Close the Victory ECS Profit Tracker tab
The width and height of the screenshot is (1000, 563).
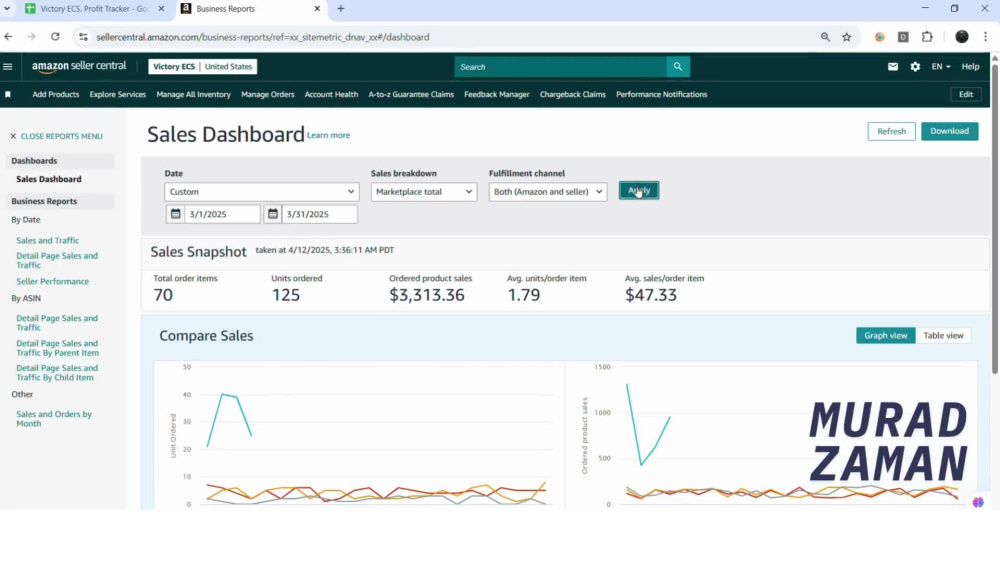pos(161,9)
